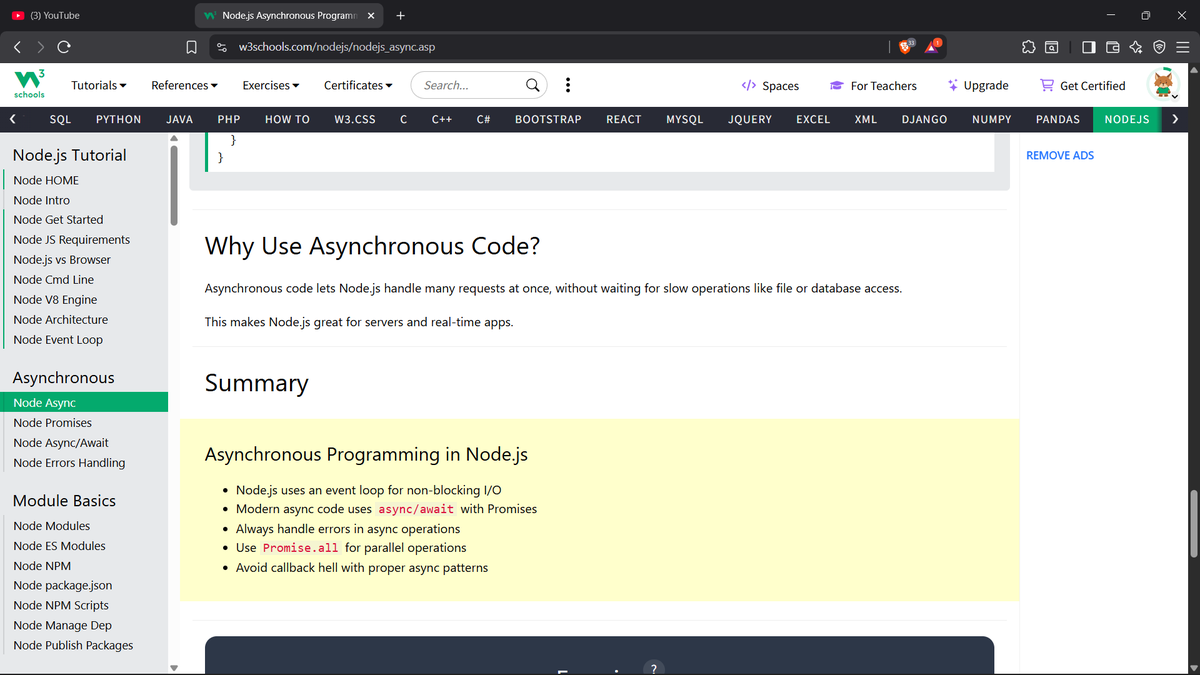Click the highlighted Node Async sidebar item
The image size is (1200, 675).
click(x=84, y=402)
